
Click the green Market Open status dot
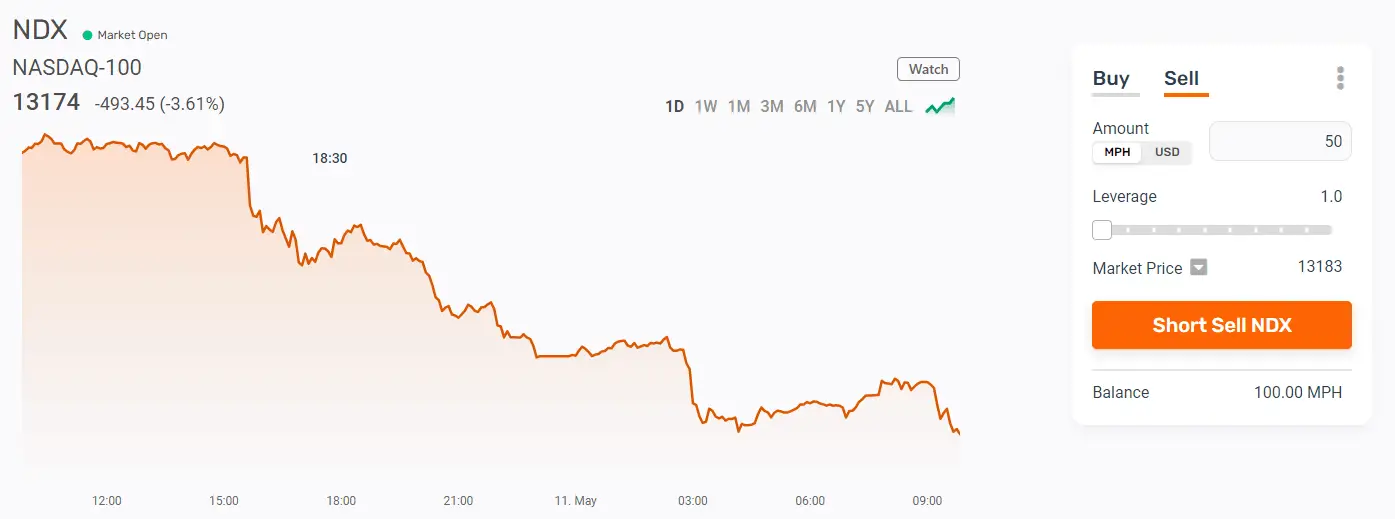pyautogui.click(x=88, y=35)
